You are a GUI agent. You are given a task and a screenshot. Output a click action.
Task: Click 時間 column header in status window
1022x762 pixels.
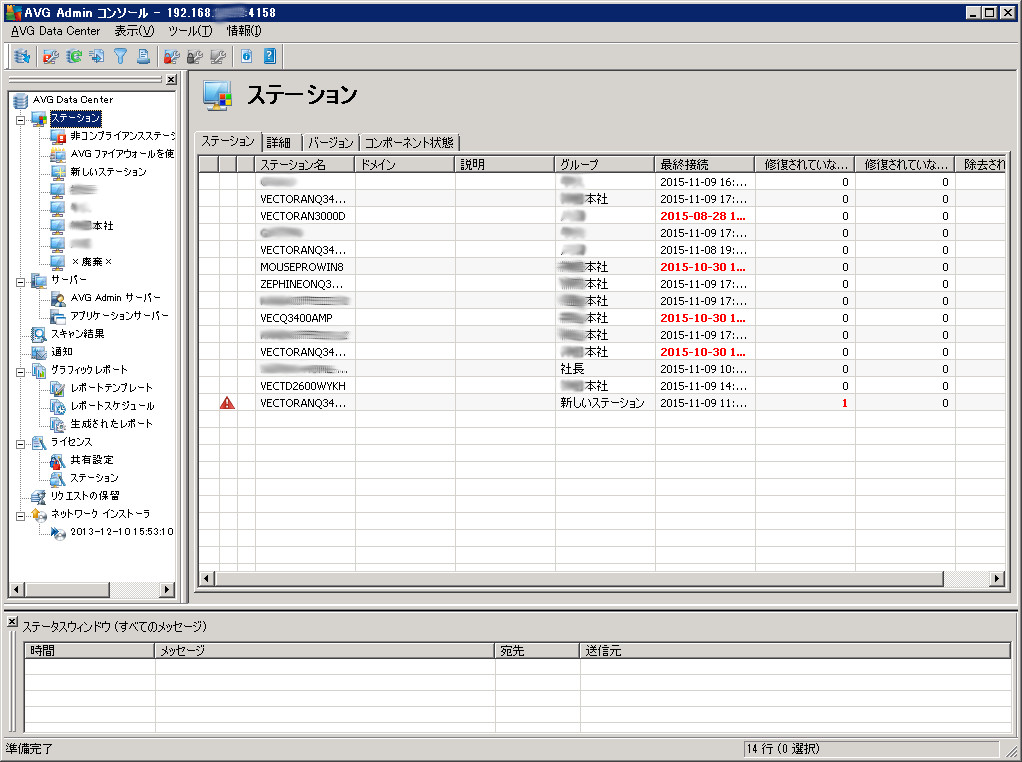[89, 651]
